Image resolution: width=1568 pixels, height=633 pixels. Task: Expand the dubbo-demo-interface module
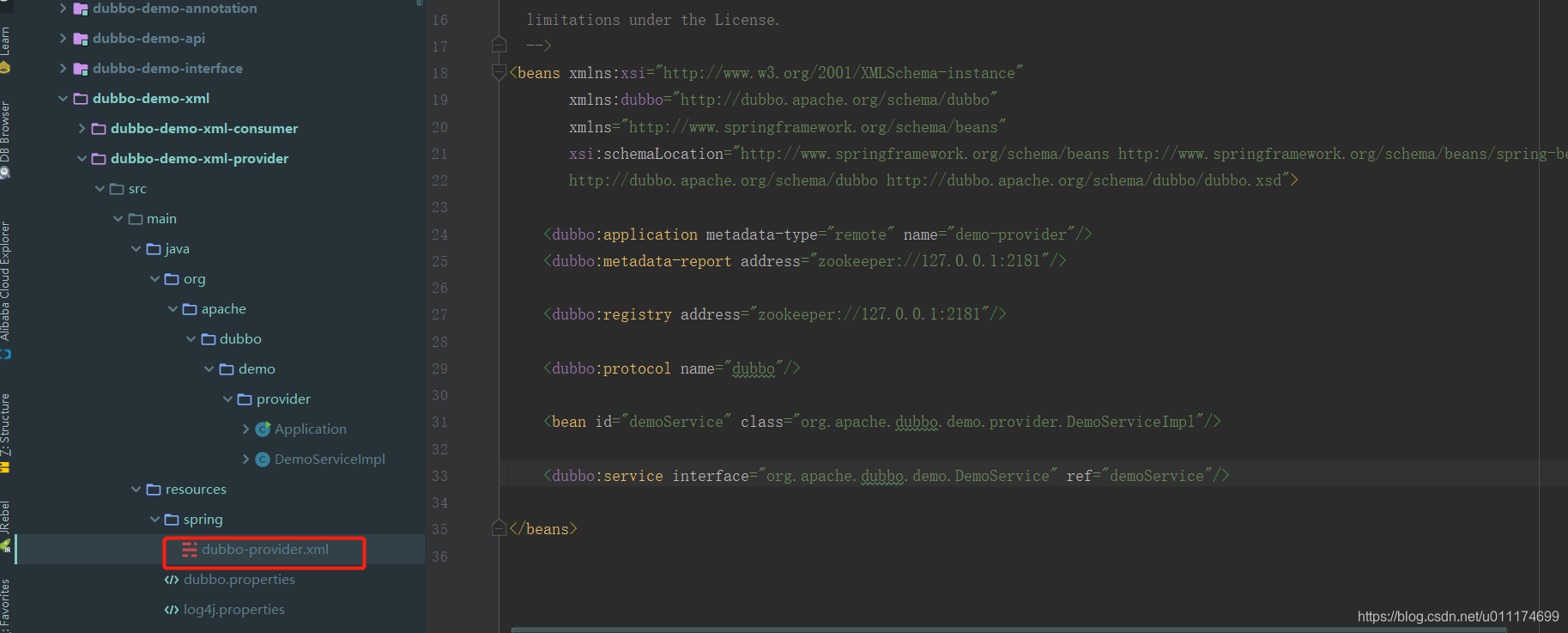point(63,69)
